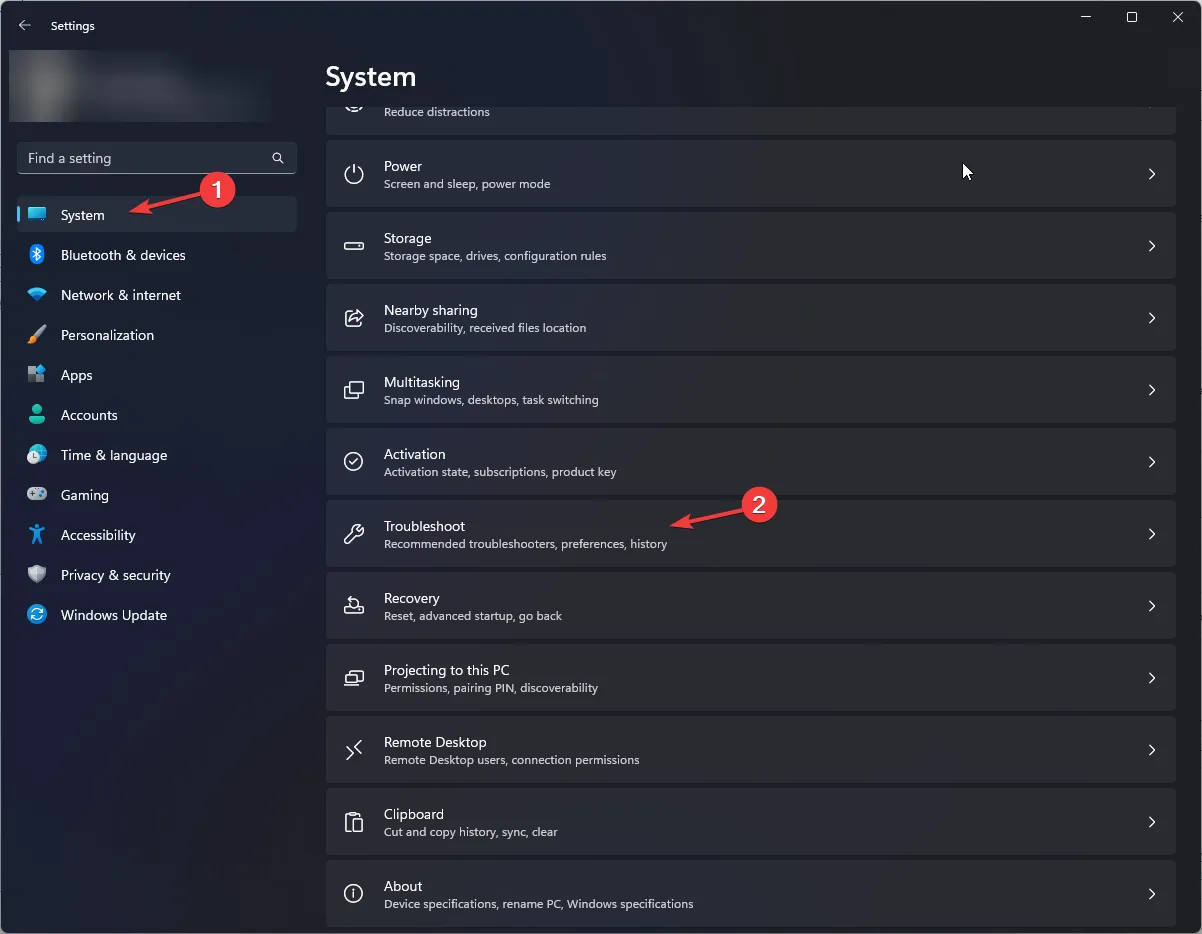This screenshot has height=934, width=1202.
Task: Click the Network Wi-Fi icon in the sidebar
Action: pyautogui.click(x=37, y=295)
